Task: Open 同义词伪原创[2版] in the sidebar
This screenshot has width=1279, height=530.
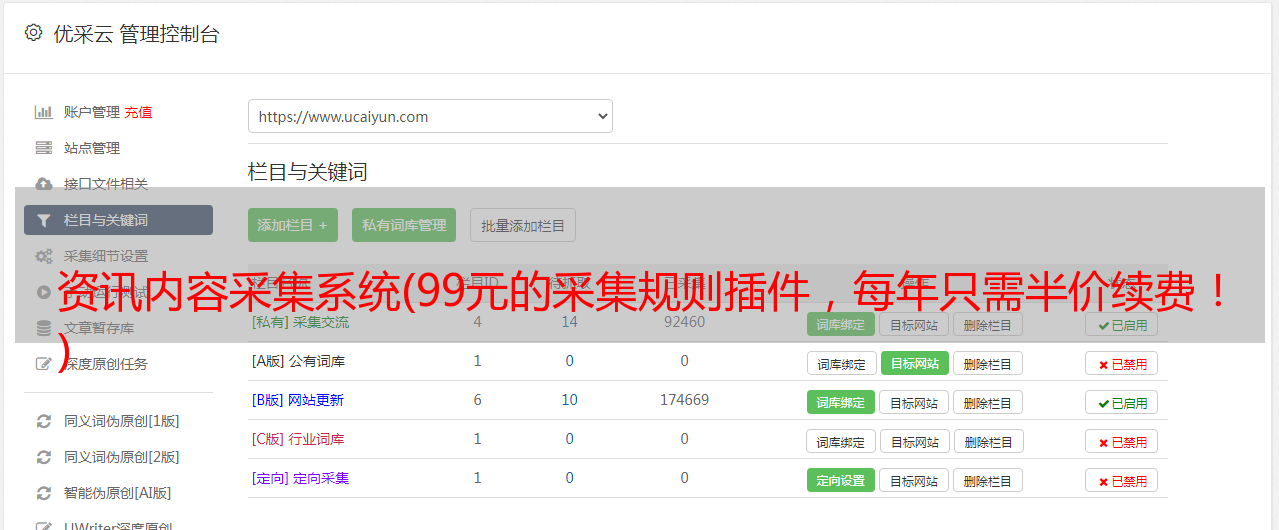Action: tap(122, 457)
